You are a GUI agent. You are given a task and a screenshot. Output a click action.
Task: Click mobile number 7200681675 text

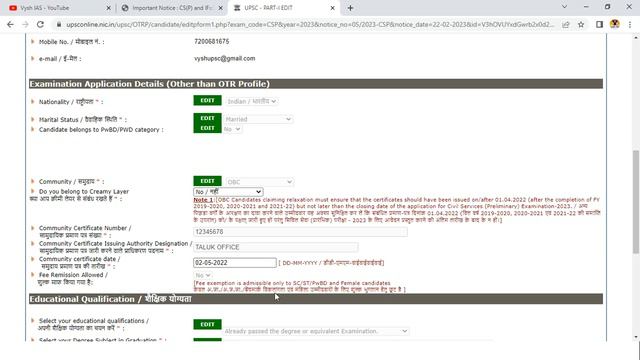click(211, 41)
